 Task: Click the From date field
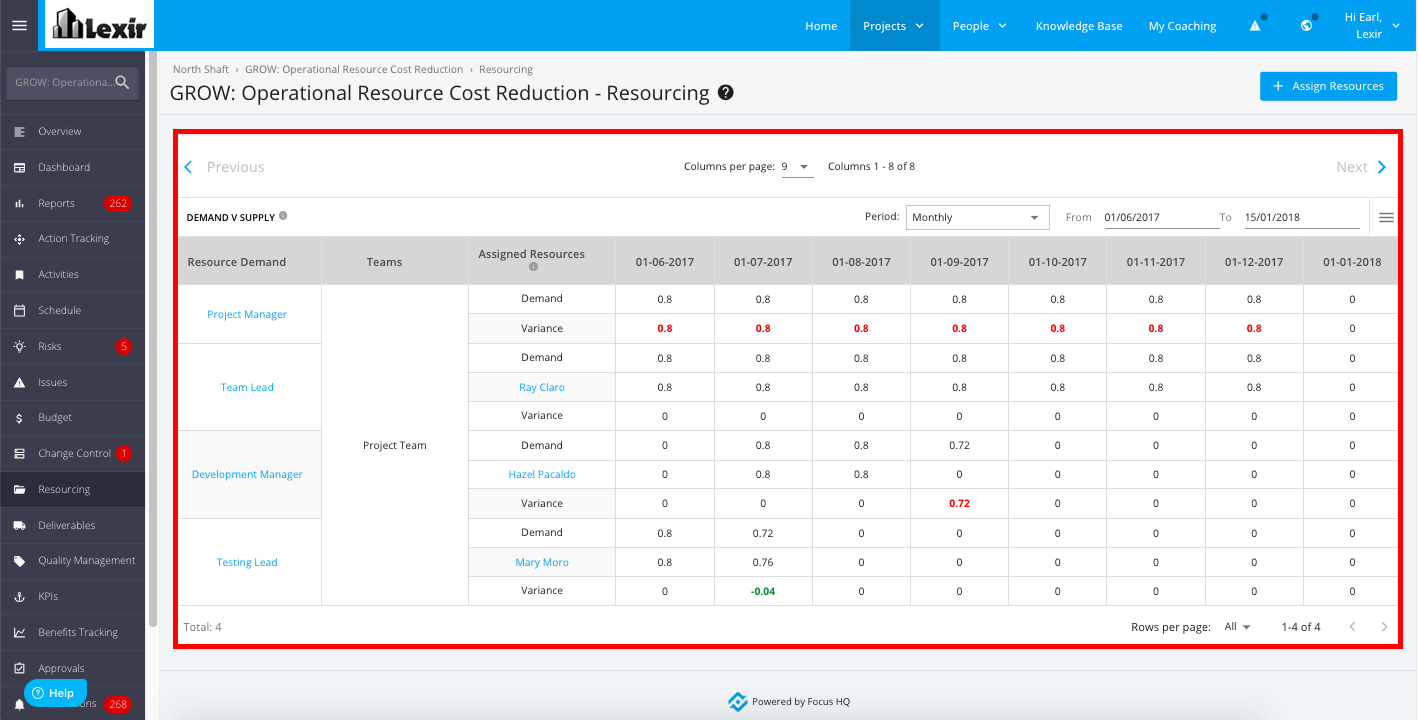click(x=1161, y=217)
